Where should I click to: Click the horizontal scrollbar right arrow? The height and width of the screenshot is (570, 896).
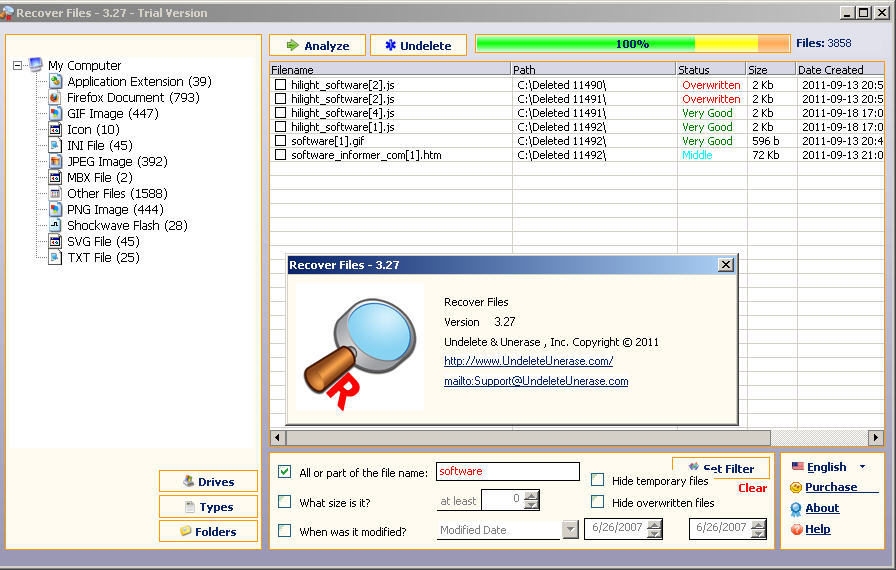[x=875, y=438]
